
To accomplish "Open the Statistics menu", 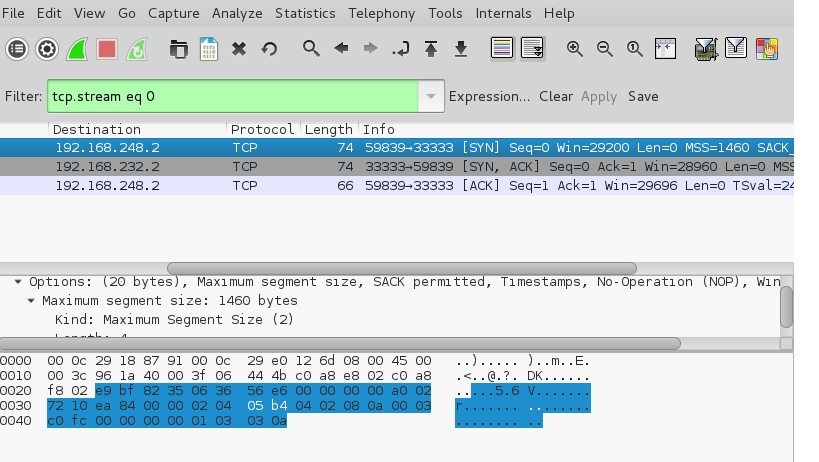I will click(305, 13).
